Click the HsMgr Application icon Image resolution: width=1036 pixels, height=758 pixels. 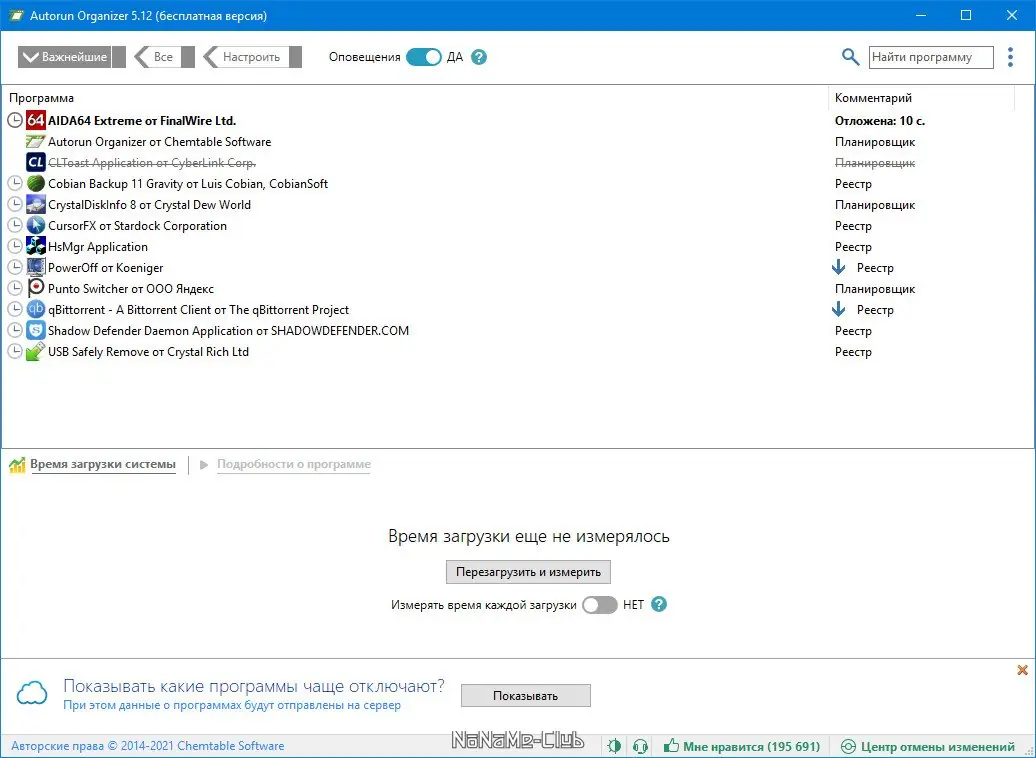click(x=36, y=246)
